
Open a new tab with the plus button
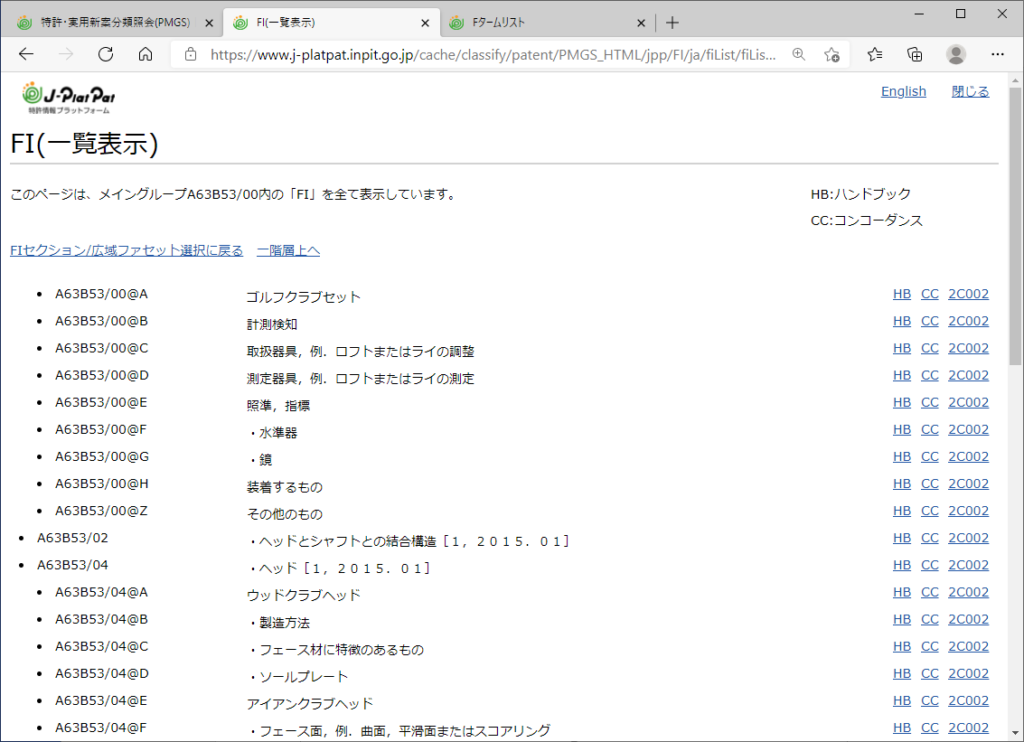[672, 22]
